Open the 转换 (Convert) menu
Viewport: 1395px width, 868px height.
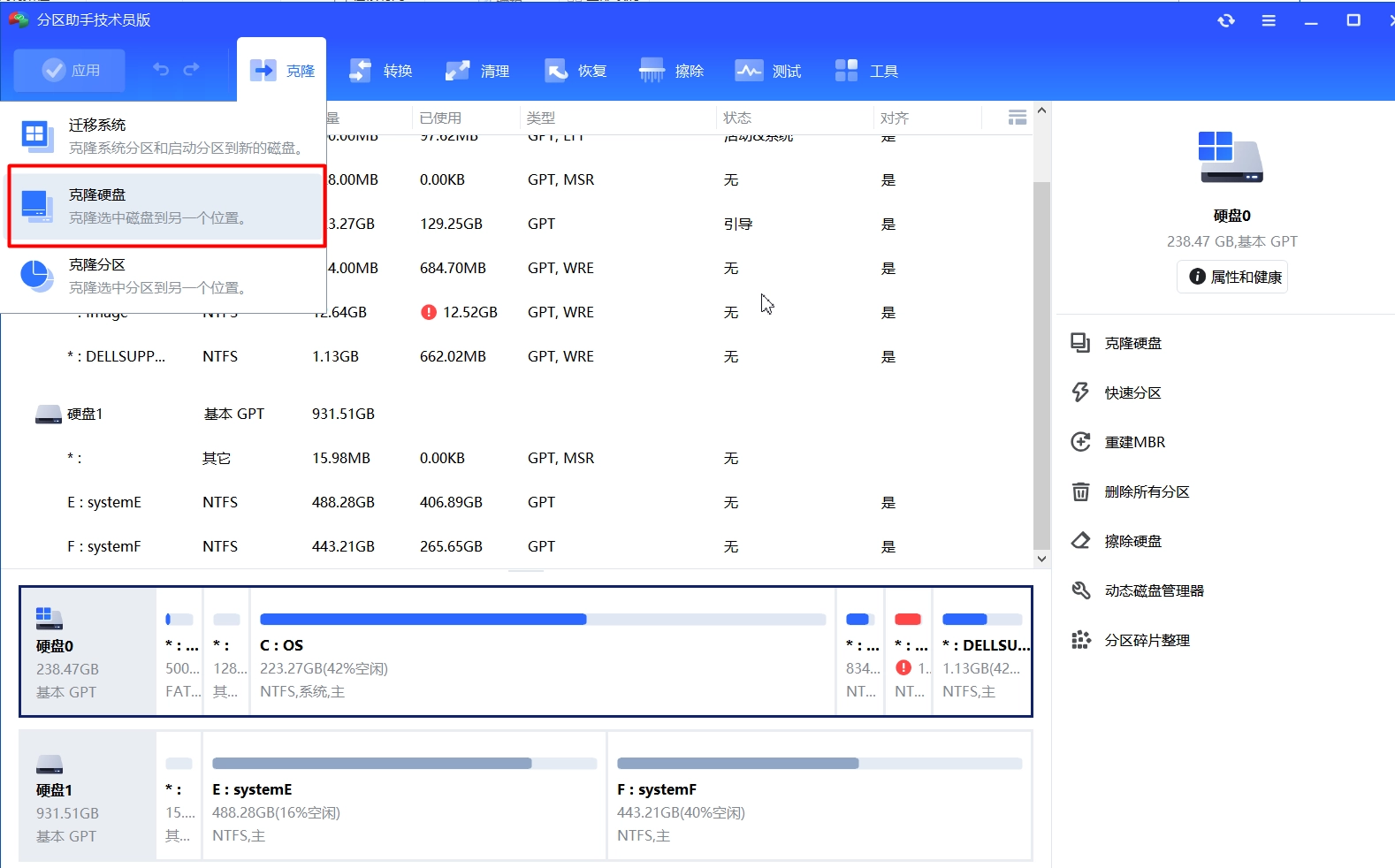[381, 71]
